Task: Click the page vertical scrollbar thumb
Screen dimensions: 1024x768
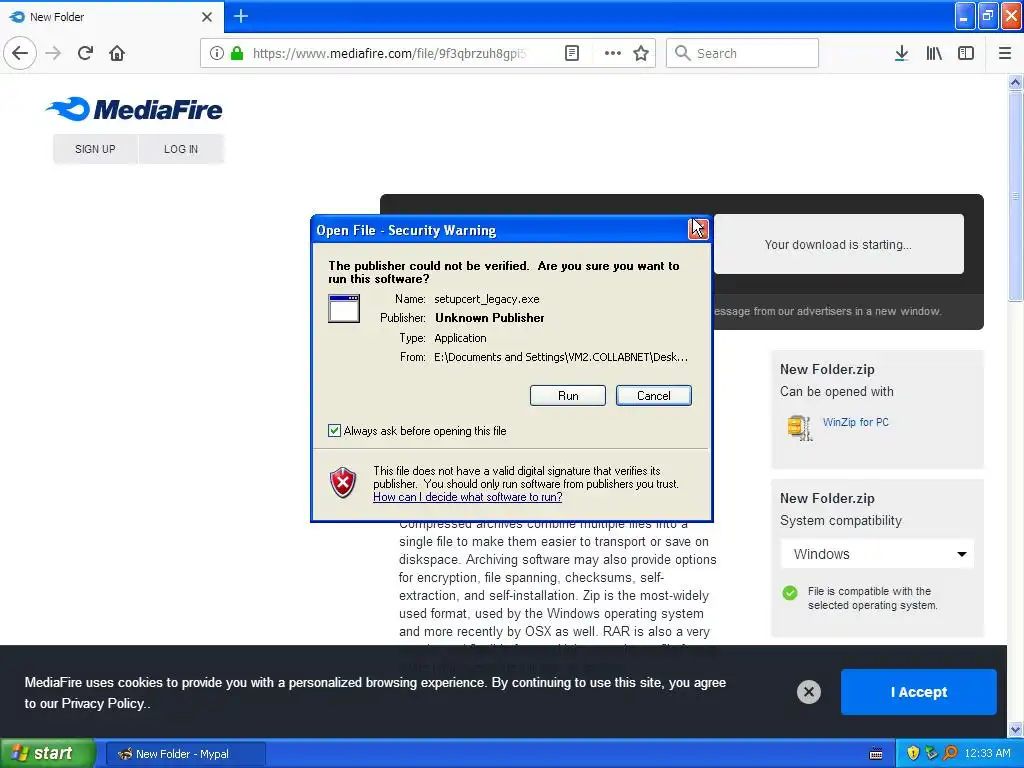Action: [1015, 196]
